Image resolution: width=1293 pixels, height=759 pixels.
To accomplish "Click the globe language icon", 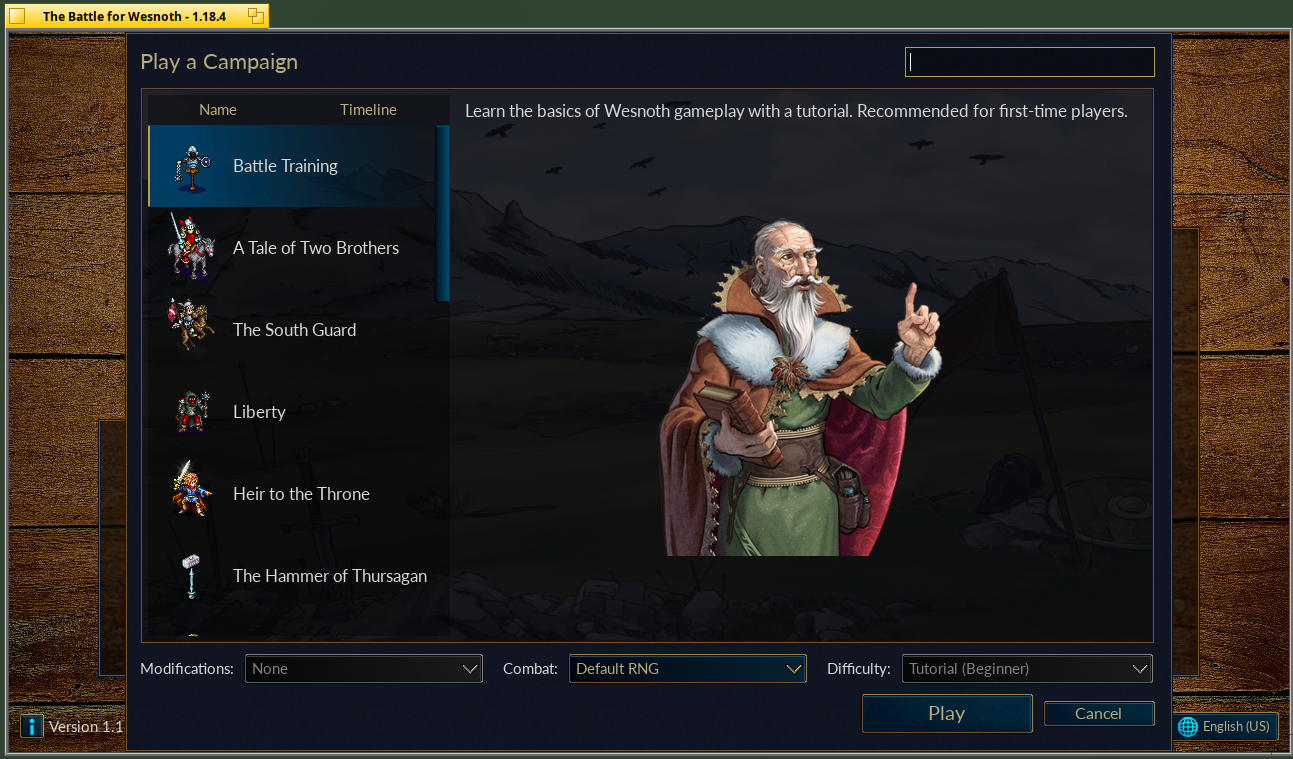I will [x=1188, y=727].
